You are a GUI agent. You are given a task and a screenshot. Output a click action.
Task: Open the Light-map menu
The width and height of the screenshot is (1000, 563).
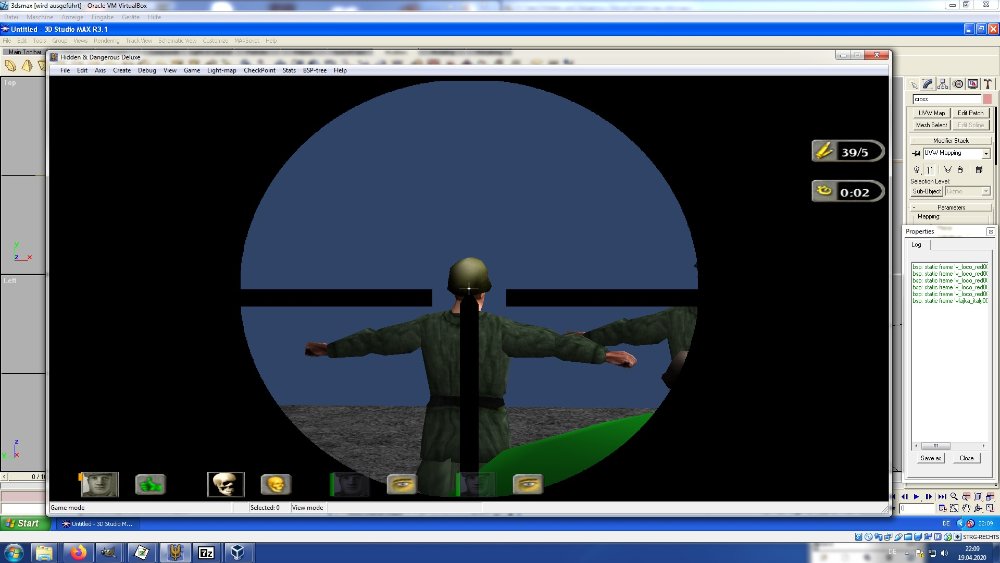[221, 71]
